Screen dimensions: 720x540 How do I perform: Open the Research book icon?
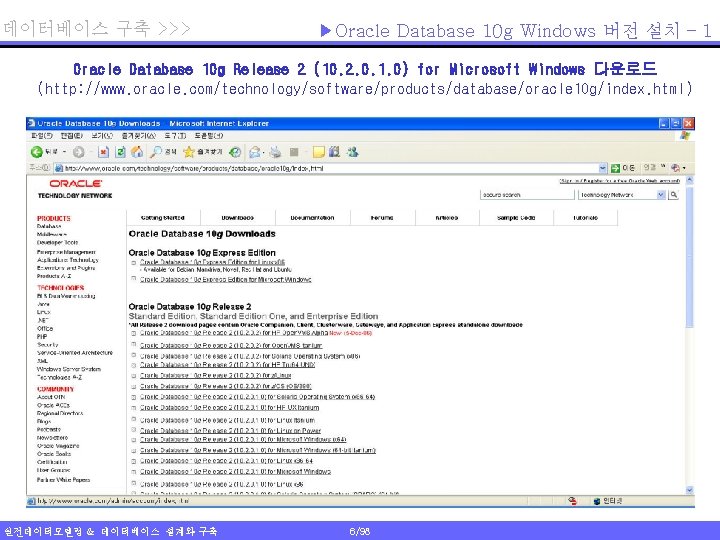pyautogui.click(x=335, y=152)
